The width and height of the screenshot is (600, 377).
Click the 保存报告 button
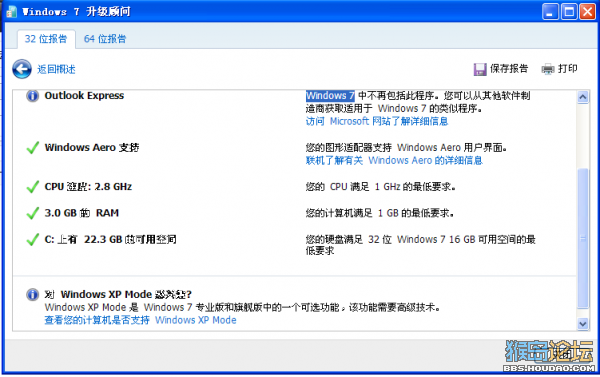click(501, 69)
